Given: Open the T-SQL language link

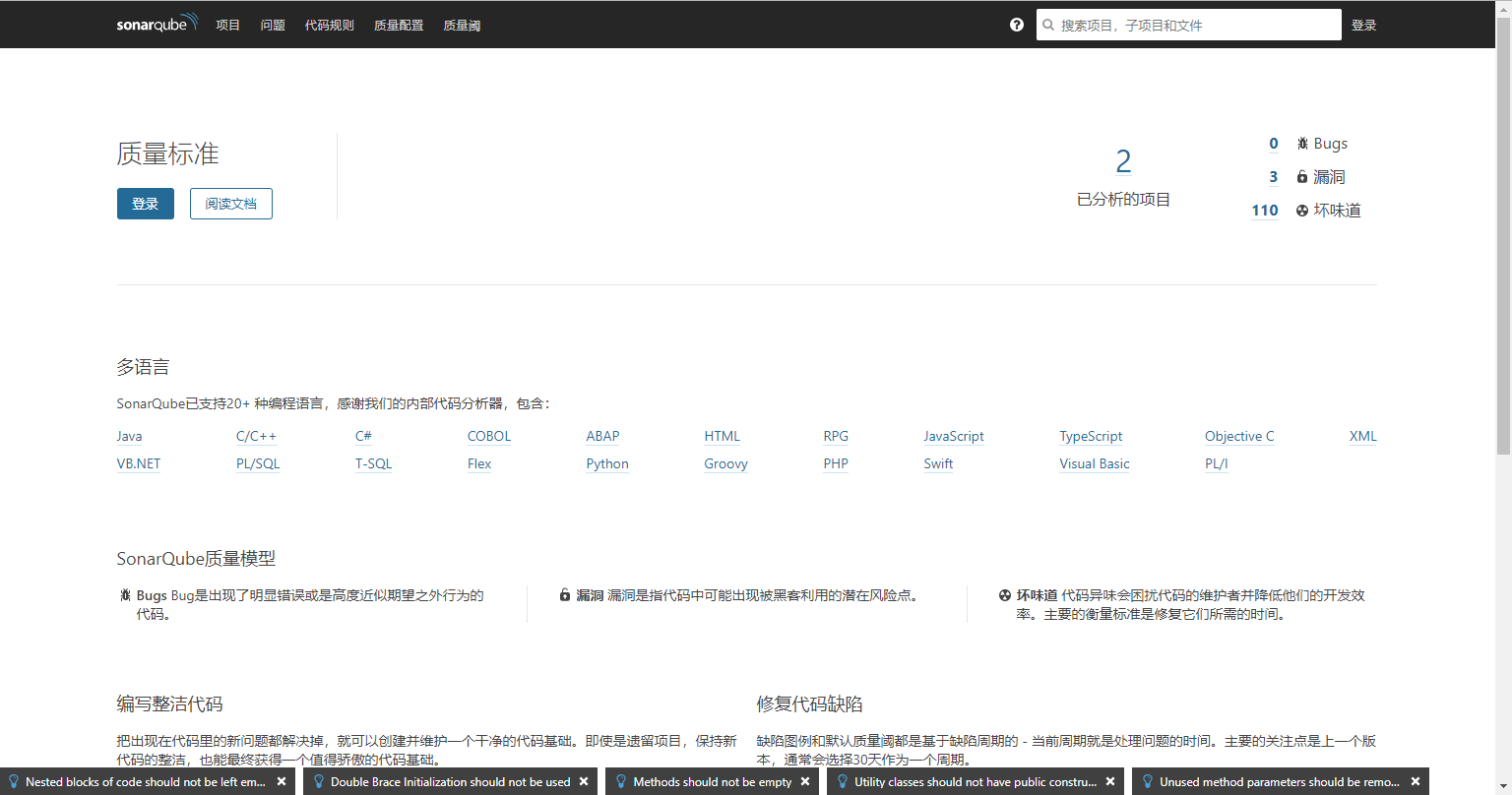Looking at the screenshot, I should point(373,463).
